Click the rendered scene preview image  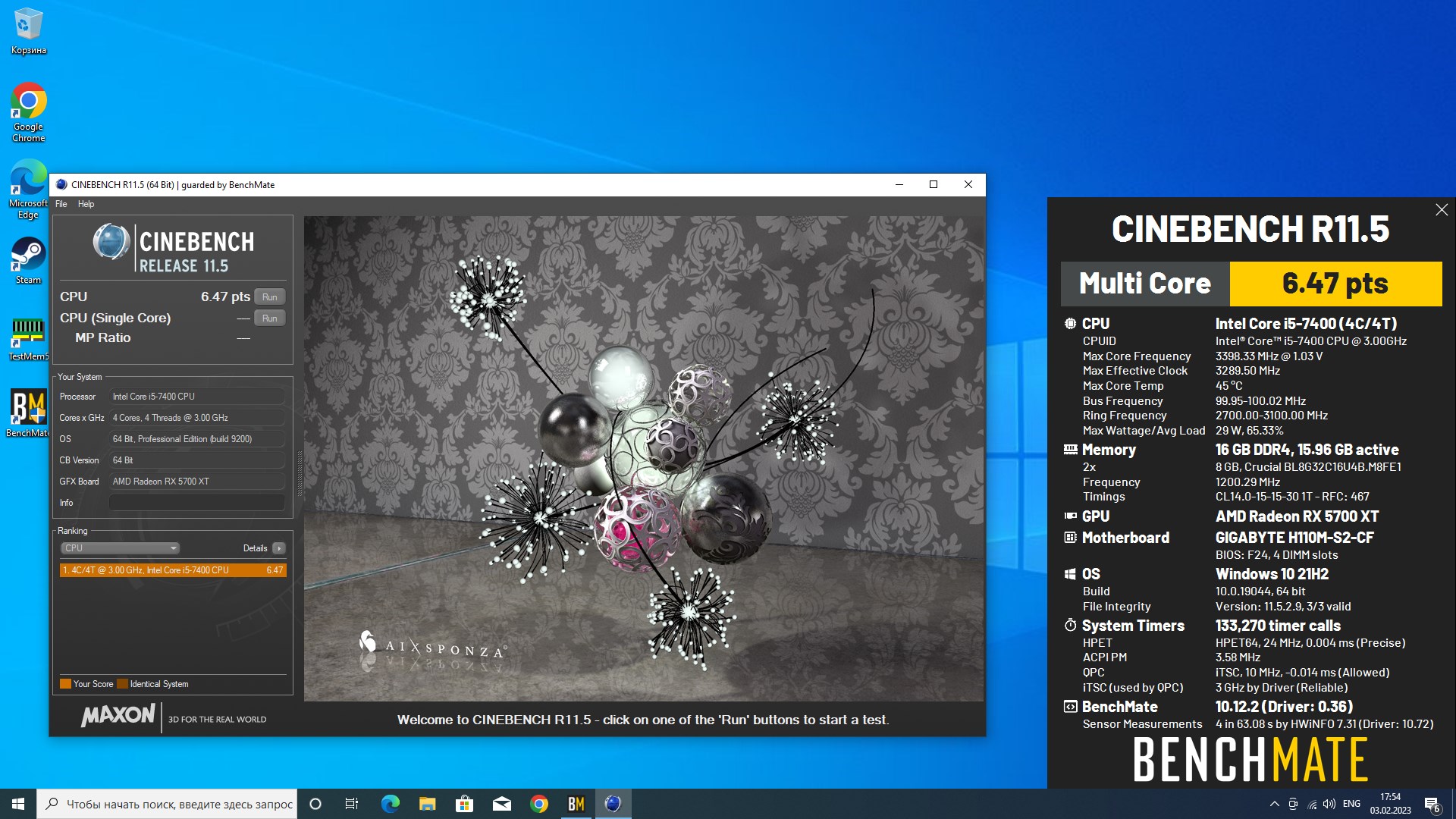[644, 458]
